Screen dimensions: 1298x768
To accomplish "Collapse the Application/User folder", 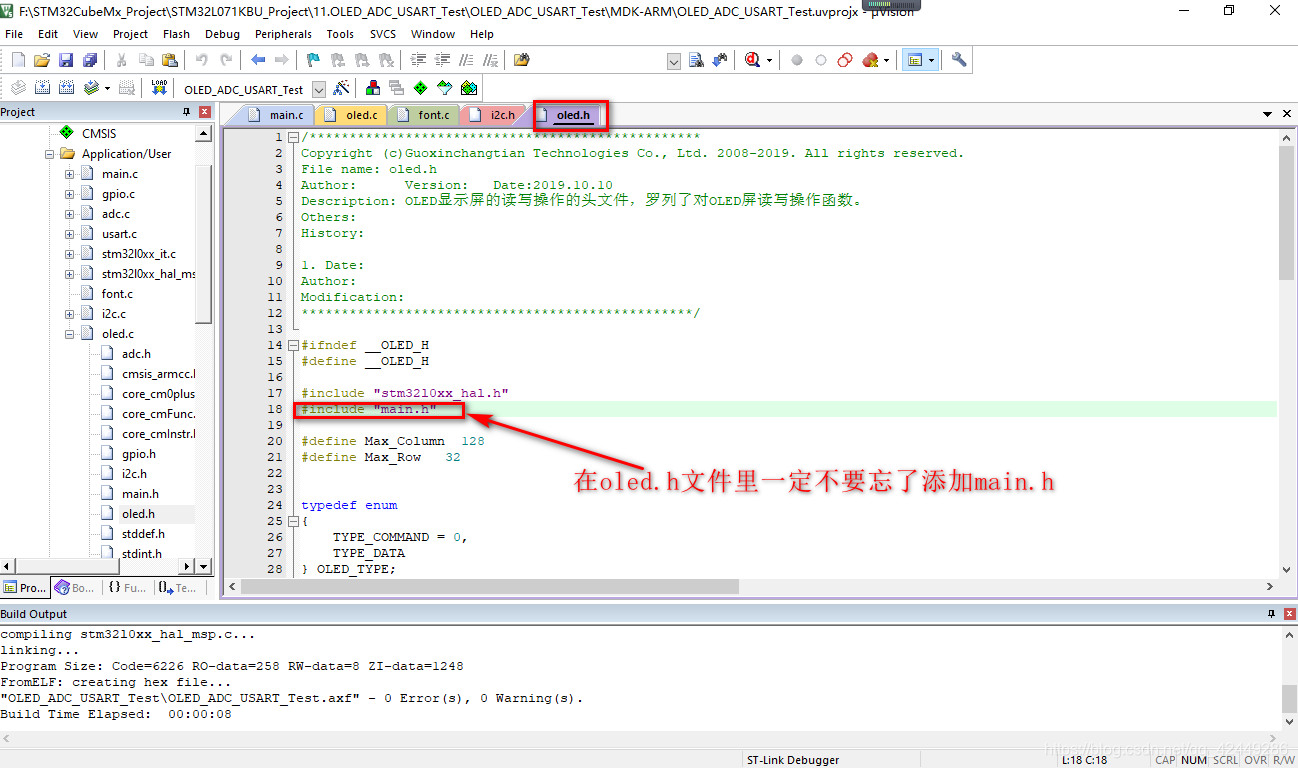I will coord(50,154).
